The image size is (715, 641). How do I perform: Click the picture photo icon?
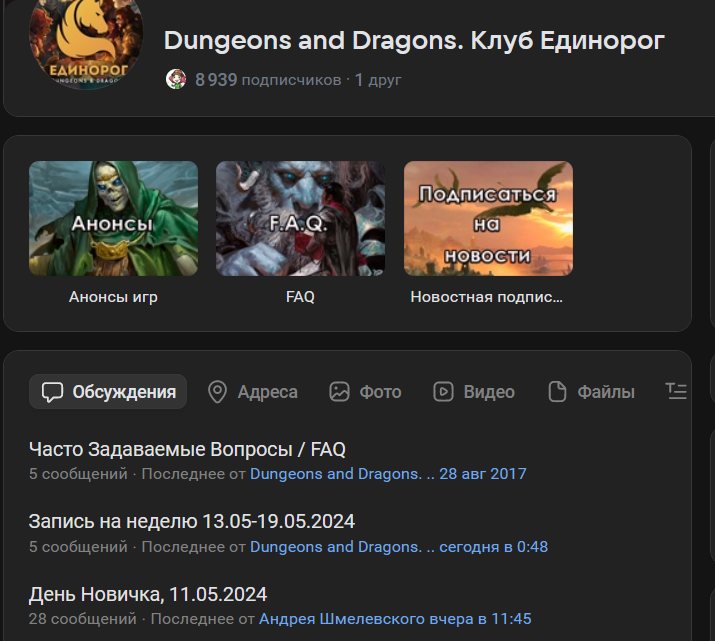tap(339, 392)
